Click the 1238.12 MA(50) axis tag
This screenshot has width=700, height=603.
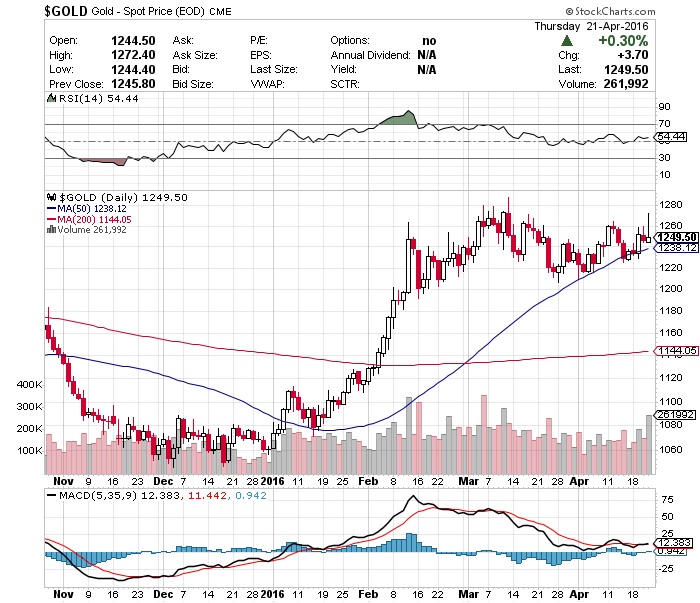[x=677, y=247]
